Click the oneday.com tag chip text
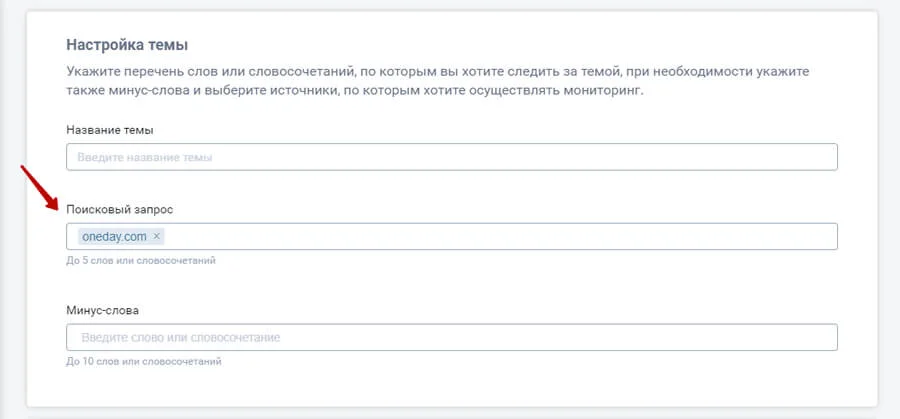The image size is (900, 419). [x=113, y=237]
